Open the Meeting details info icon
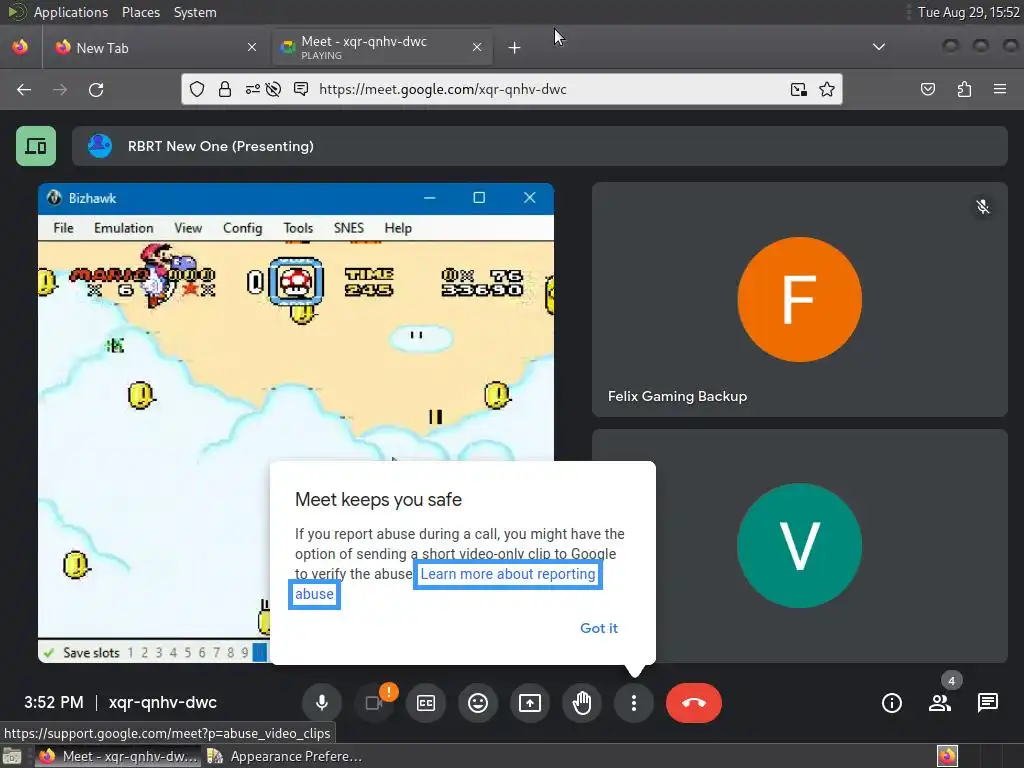 coord(891,703)
